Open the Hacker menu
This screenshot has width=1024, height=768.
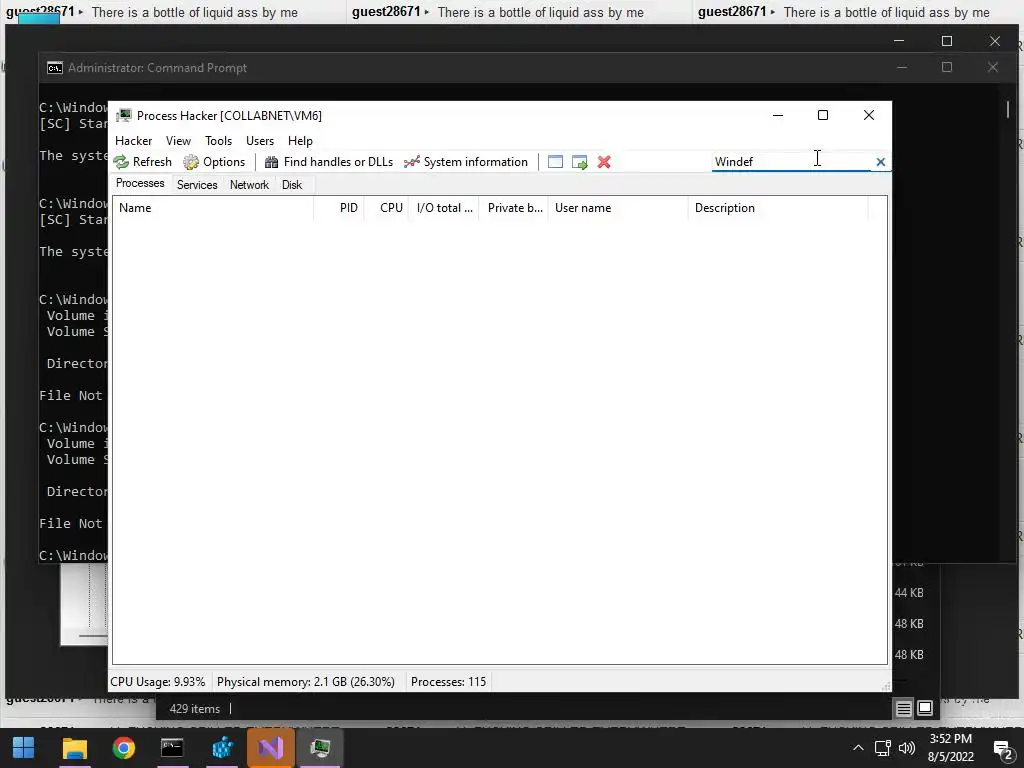point(133,141)
